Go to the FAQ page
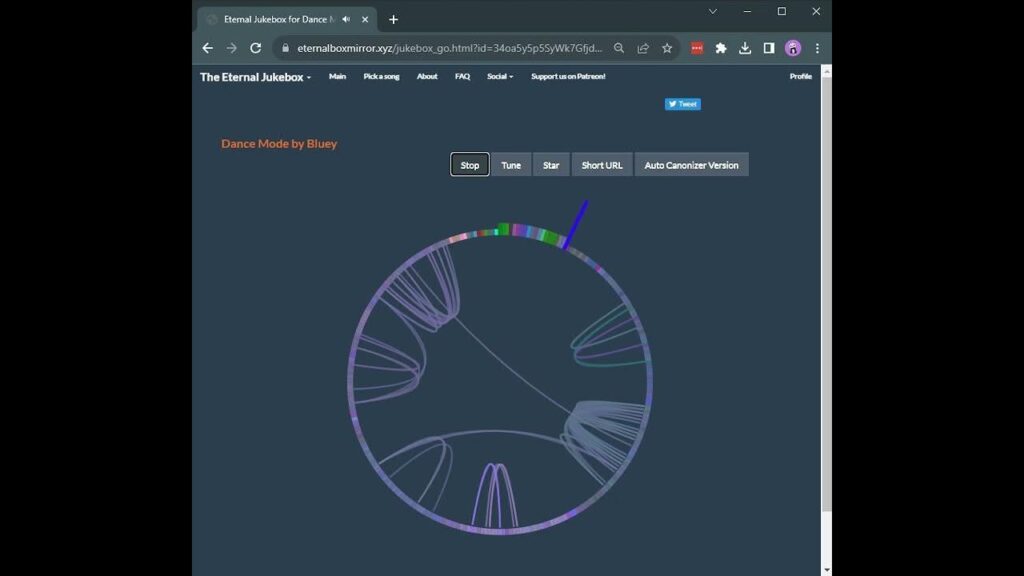Screen dimensions: 1024x576 point(462,77)
